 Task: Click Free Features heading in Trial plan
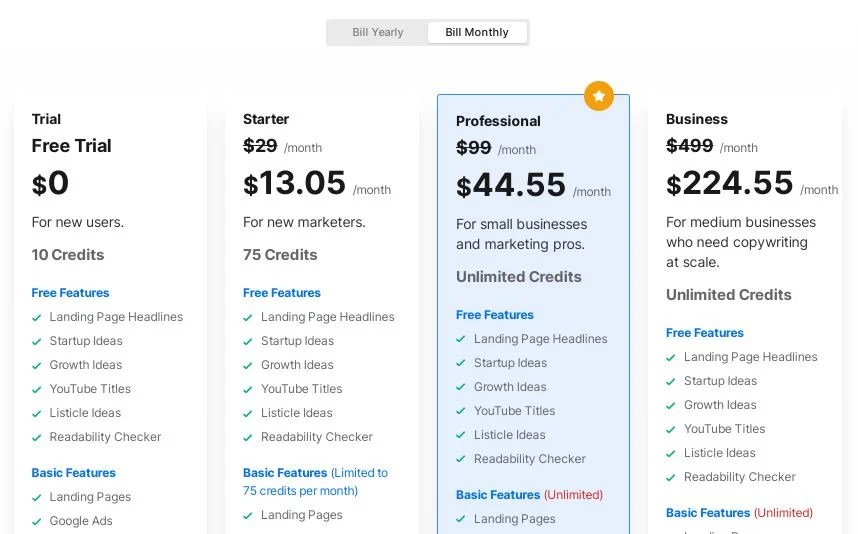(x=70, y=293)
